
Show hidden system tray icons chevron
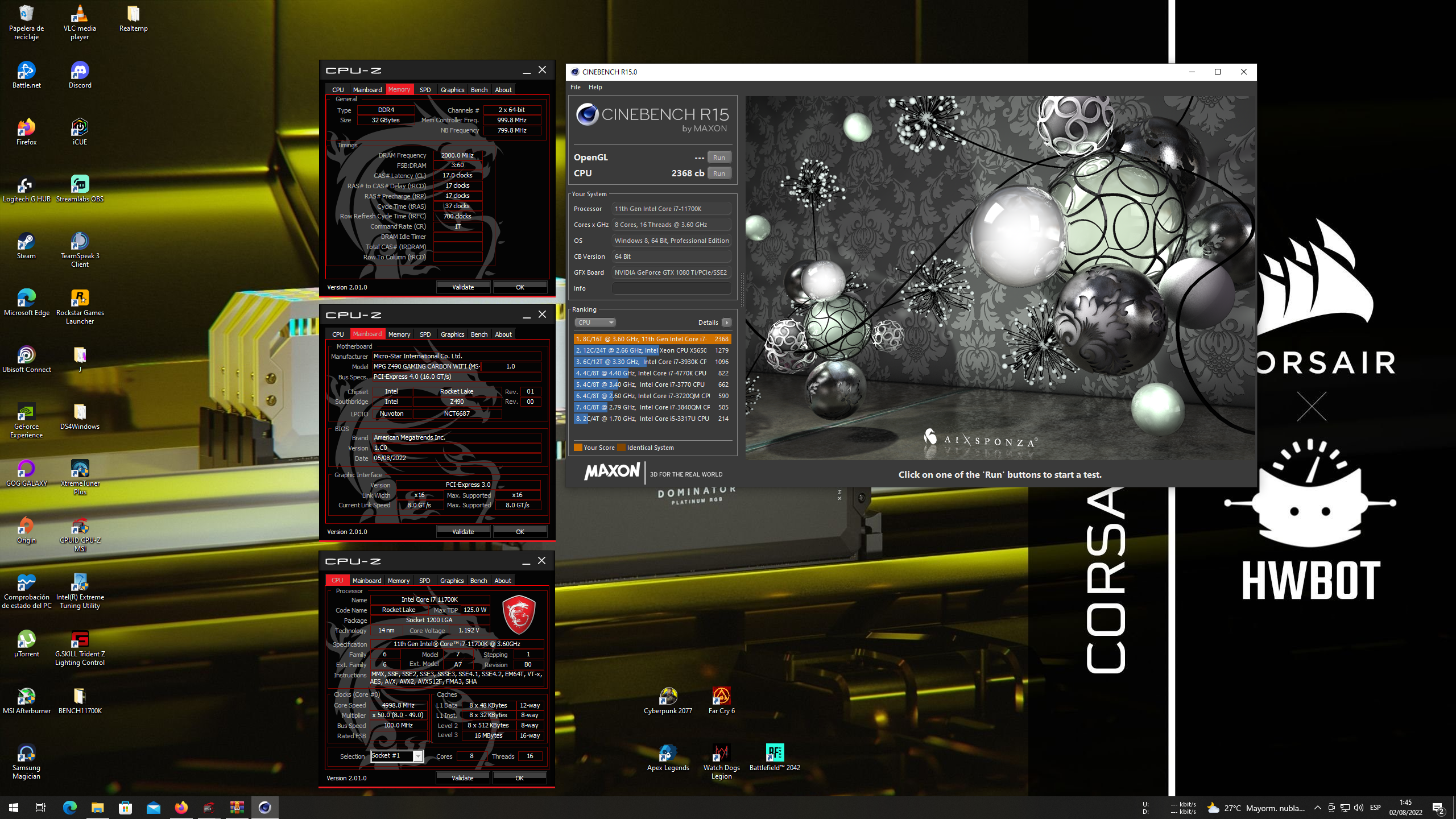(1317, 808)
